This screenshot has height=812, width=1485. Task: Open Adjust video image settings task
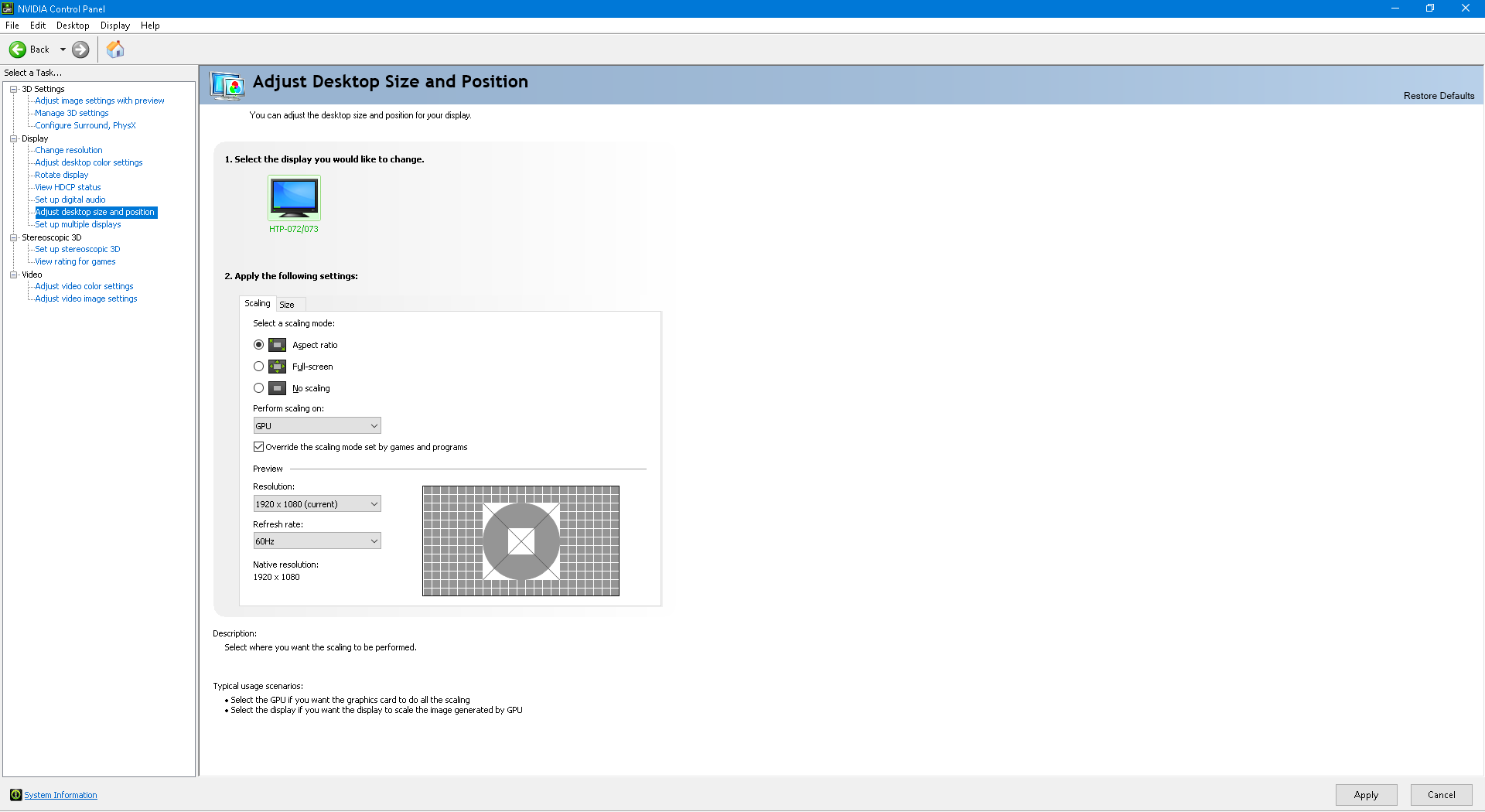tap(86, 299)
